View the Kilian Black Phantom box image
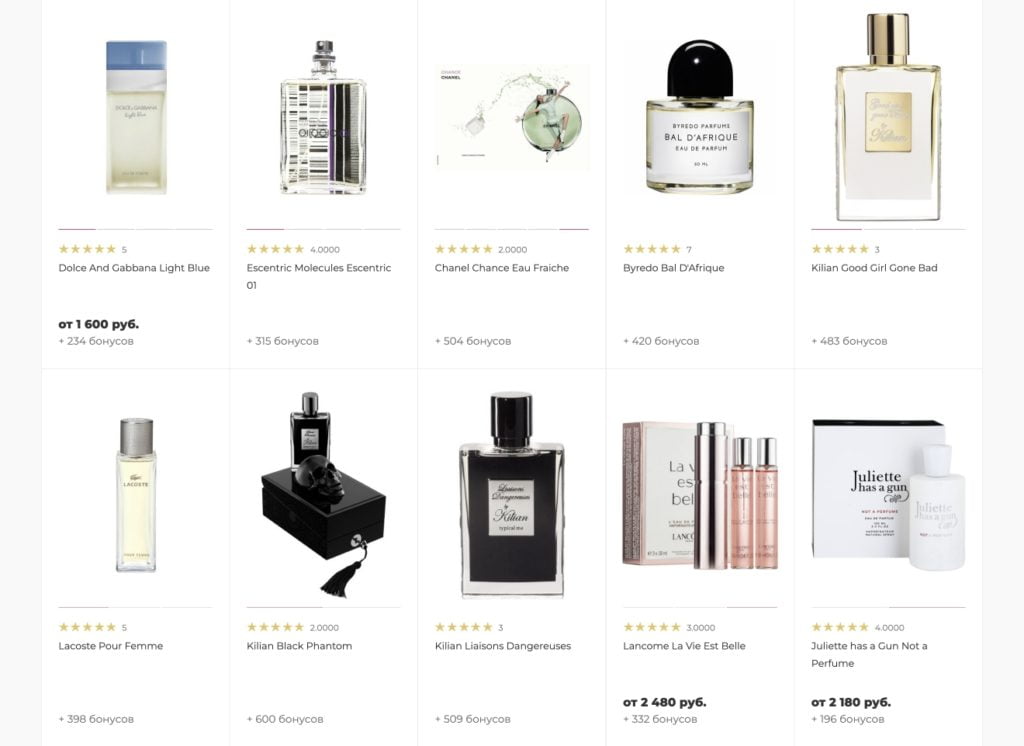This screenshot has width=1024, height=746. [323, 495]
